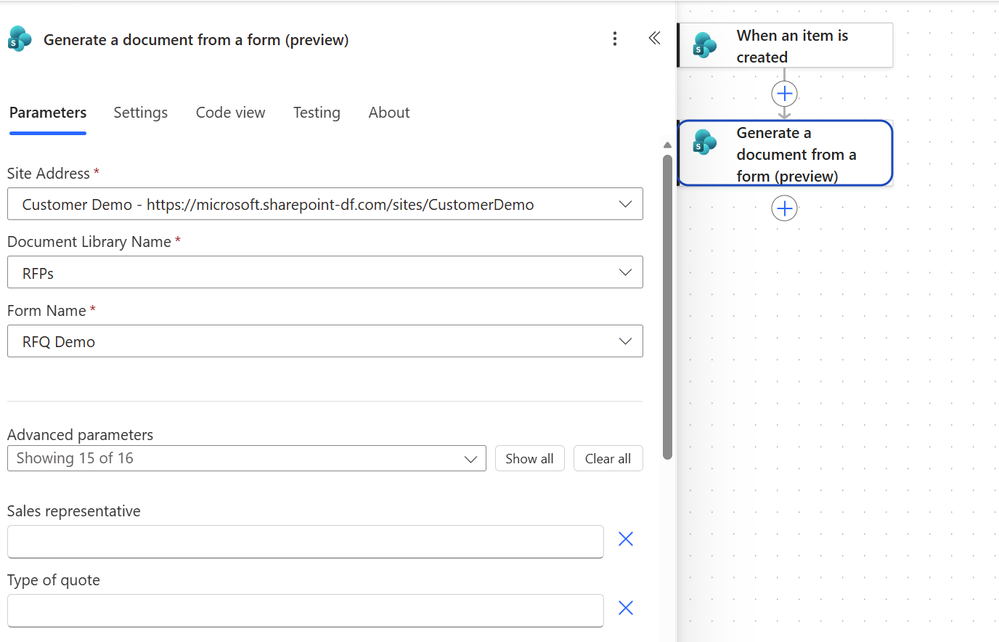This screenshot has height=642, width=999.
Task: Click SharePoint icon on trigger card
Action: coord(705,45)
